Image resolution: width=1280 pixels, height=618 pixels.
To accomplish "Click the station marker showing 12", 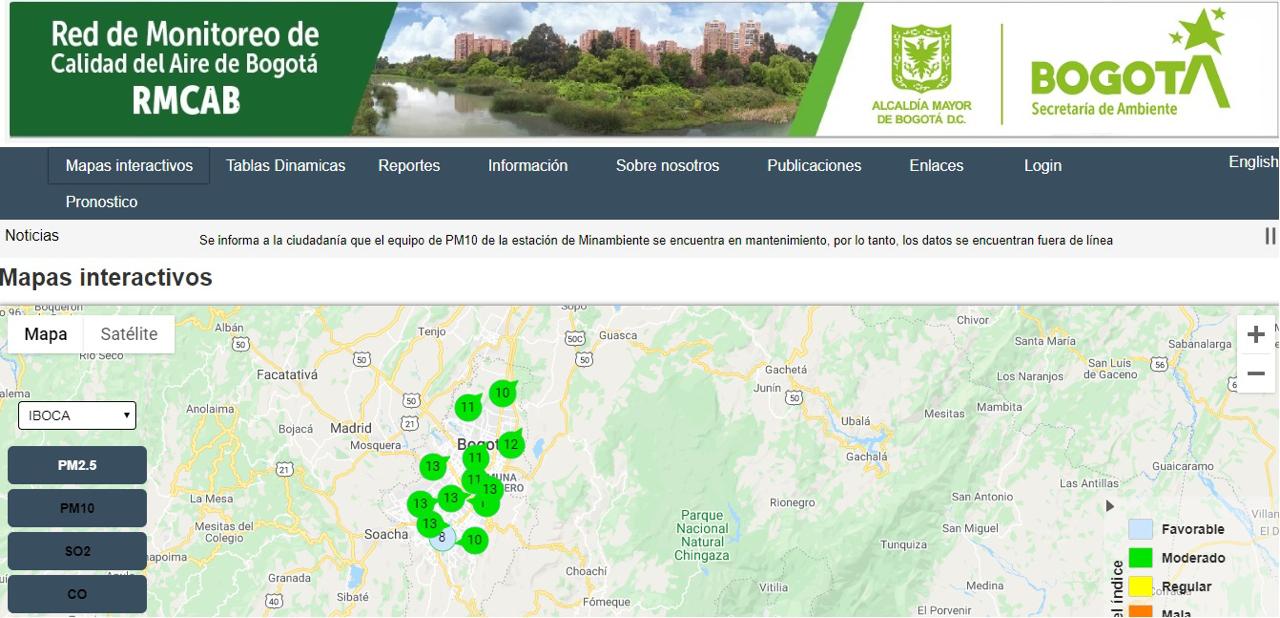I will [x=511, y=444].
